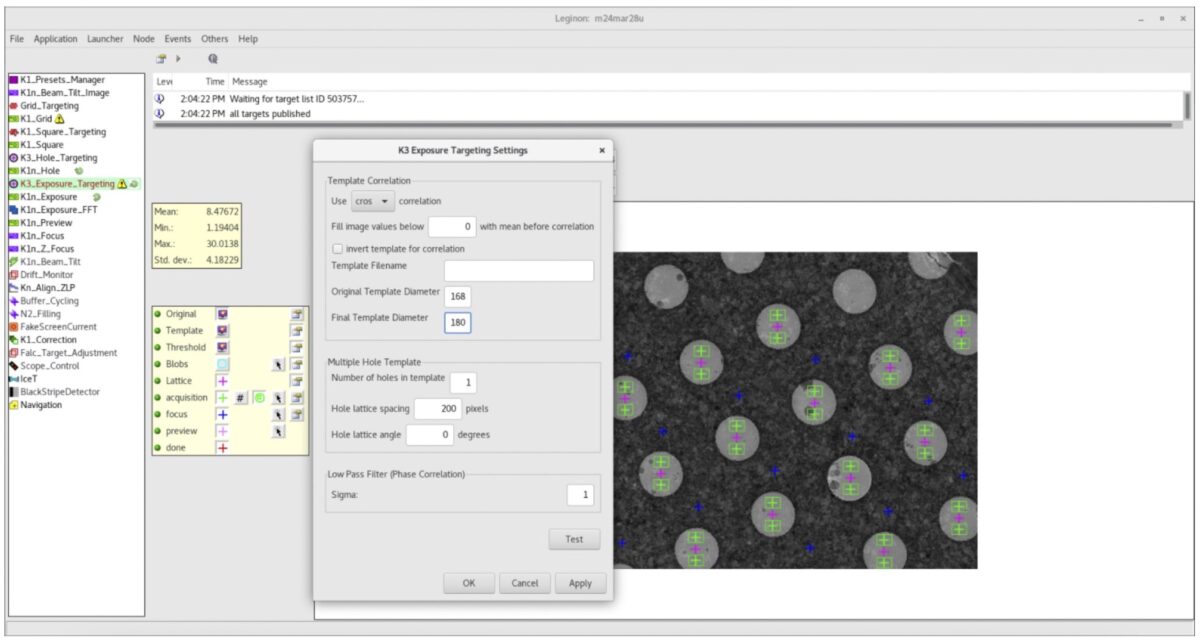Click the Apply button
Screen dimensions: 1200x642
click(x=580, y=583)
